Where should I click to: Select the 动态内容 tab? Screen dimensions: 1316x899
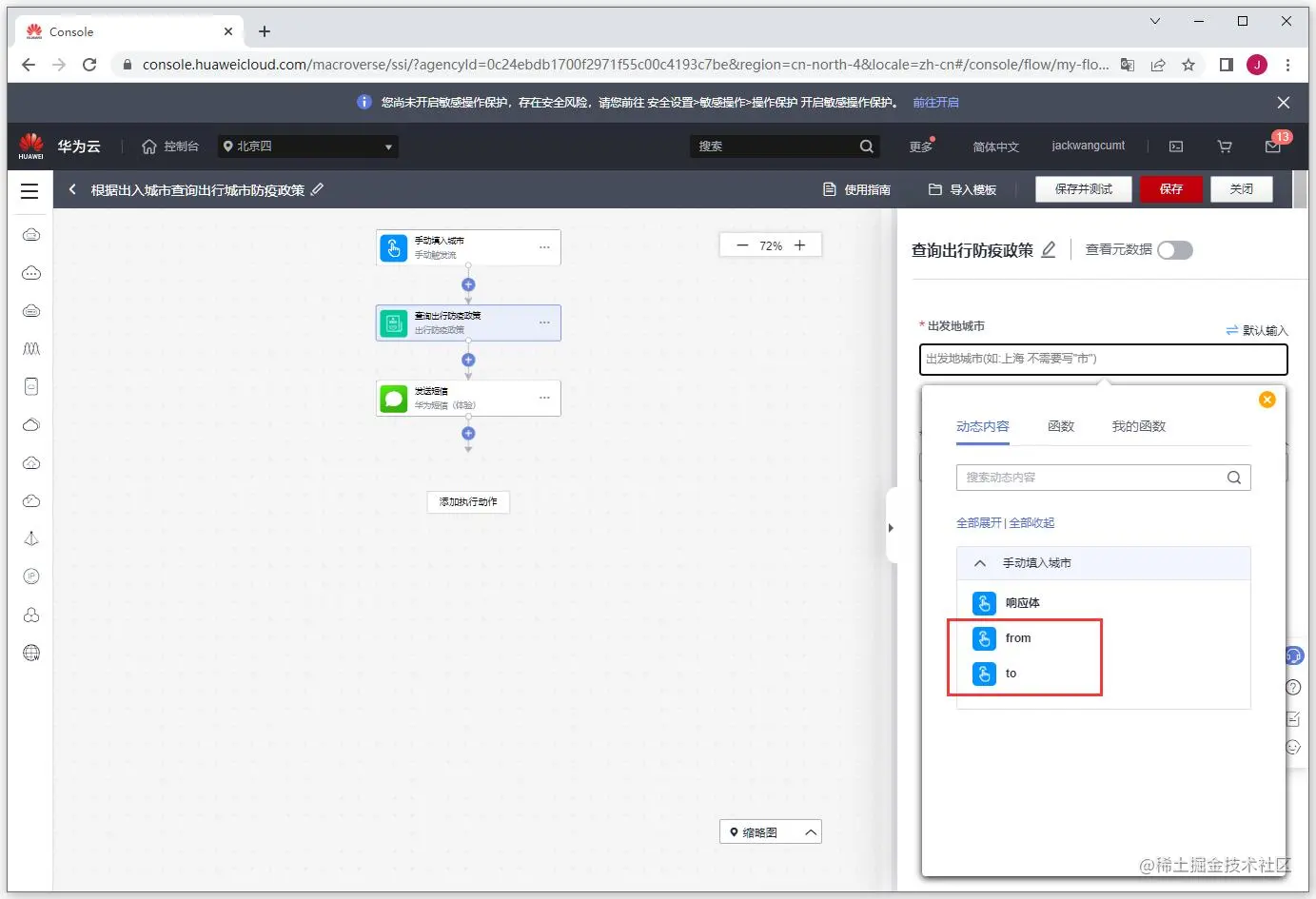point(983,426)
